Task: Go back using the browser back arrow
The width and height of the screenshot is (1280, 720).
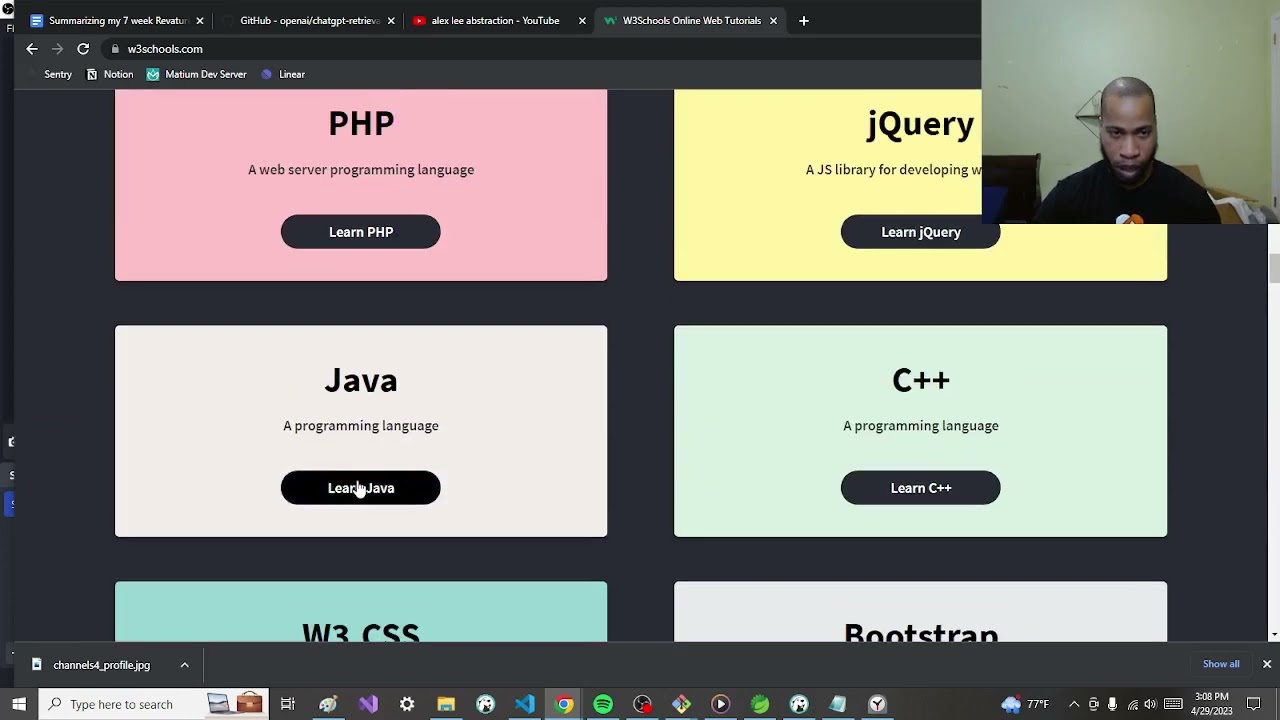Action: pos(32,49)
